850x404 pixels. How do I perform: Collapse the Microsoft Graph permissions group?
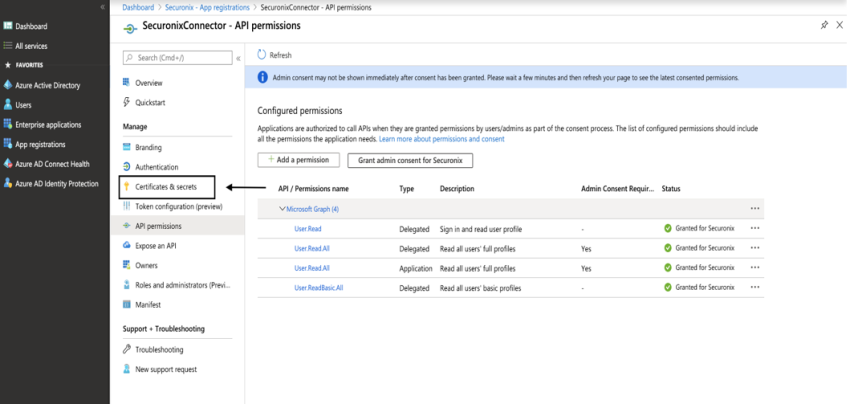tap(282, 209)
